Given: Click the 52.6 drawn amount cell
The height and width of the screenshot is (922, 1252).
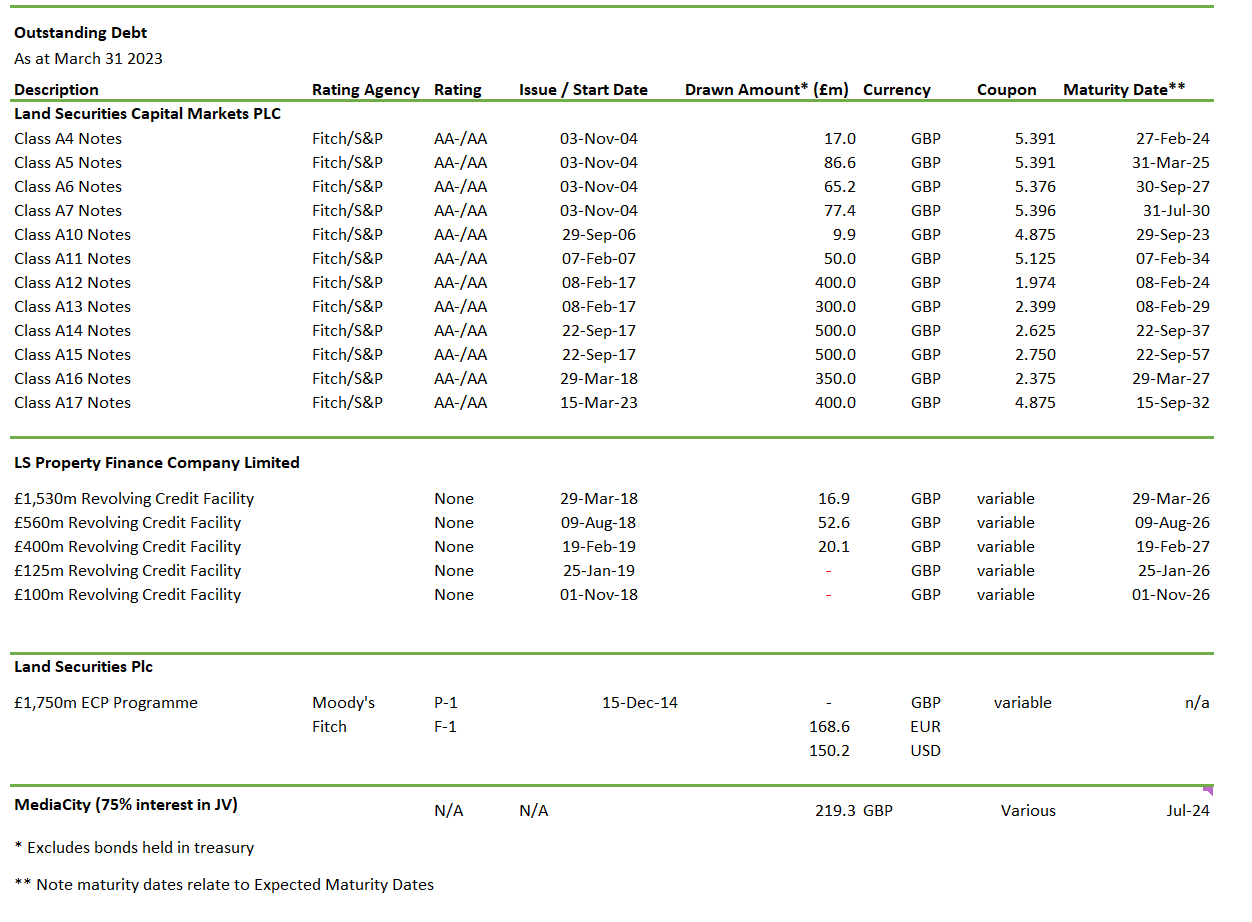Looking at the screenshot, I should [x=834, y=522].
